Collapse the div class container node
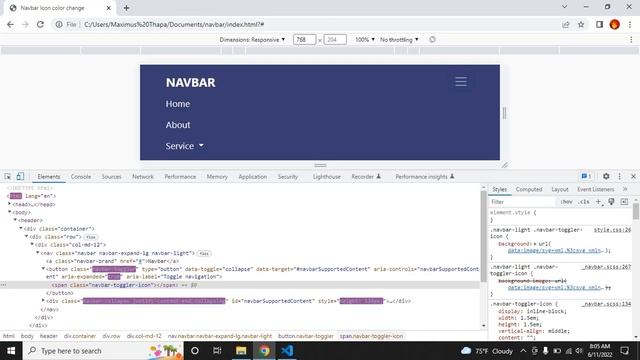This screenshot has width=640, height=360. (x=21, y=228)
